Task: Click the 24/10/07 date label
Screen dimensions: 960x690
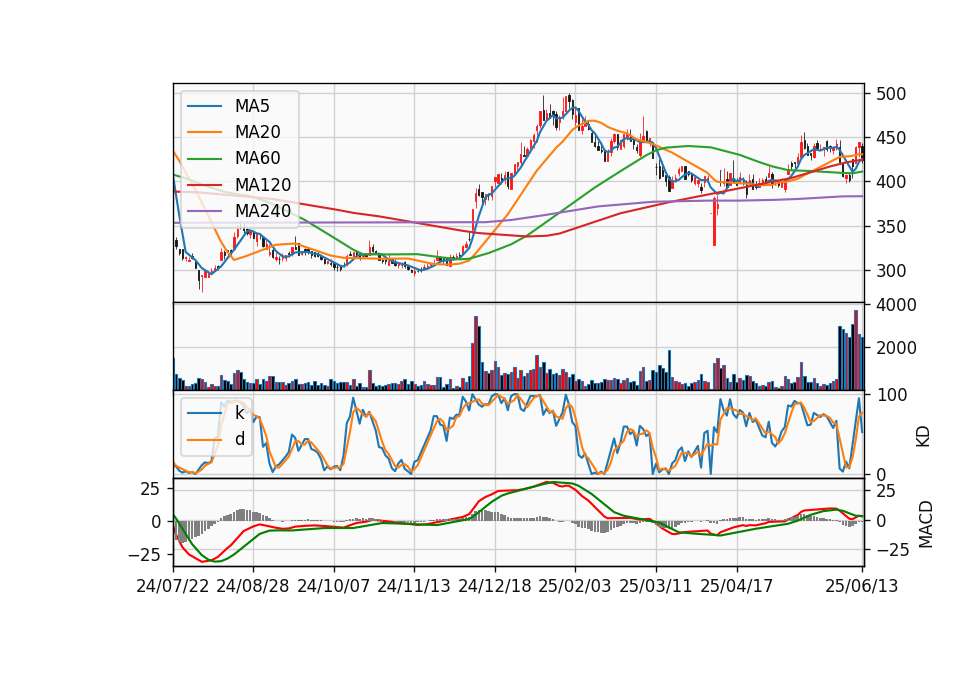Action: click(334, 586)
